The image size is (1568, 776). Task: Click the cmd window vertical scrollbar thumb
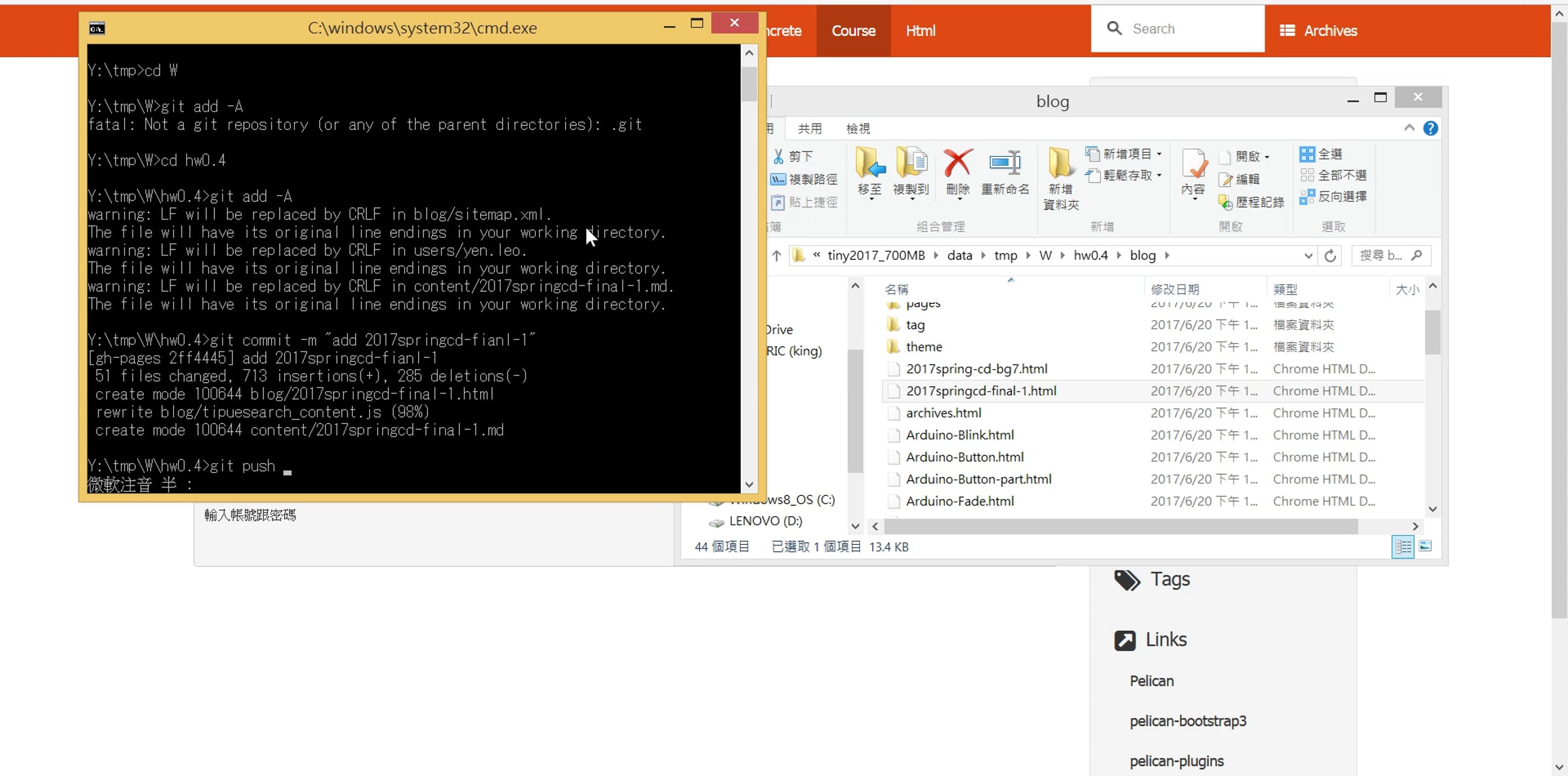(x=749, y=84)
